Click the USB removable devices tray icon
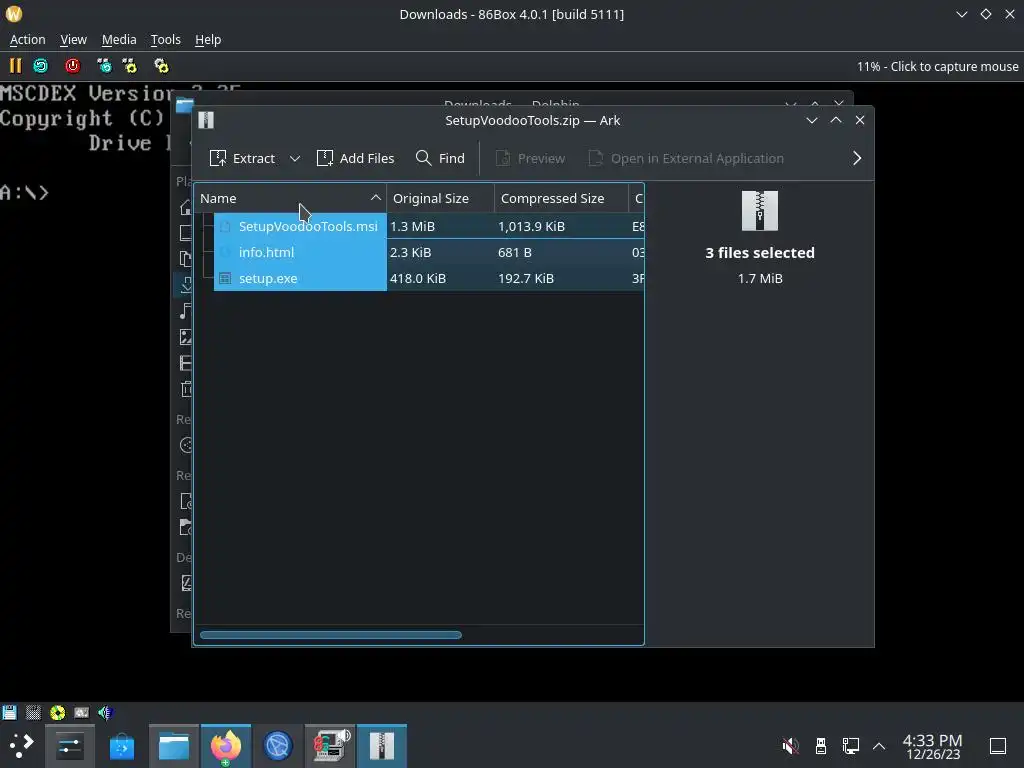The image size is (1024, 768). pos(821,746)
